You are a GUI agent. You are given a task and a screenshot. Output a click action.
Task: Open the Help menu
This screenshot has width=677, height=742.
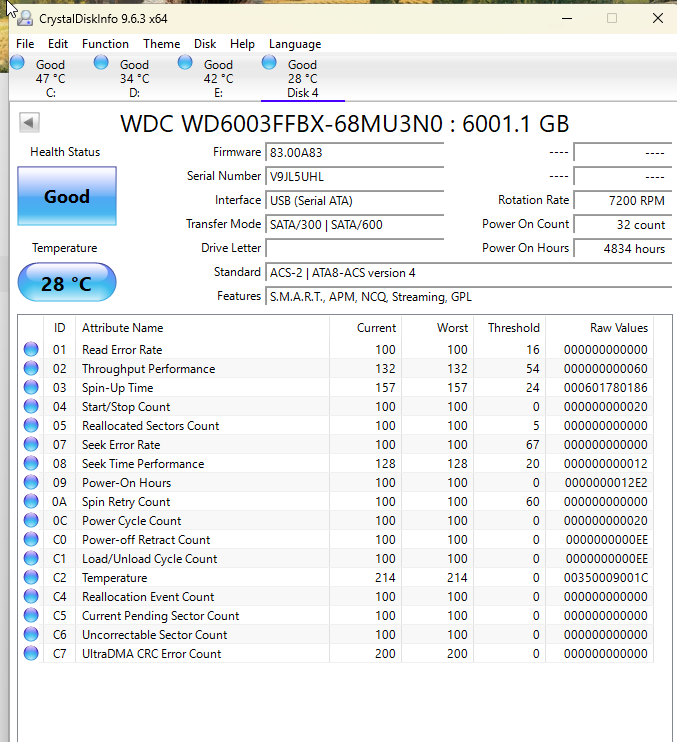[242, 44]
